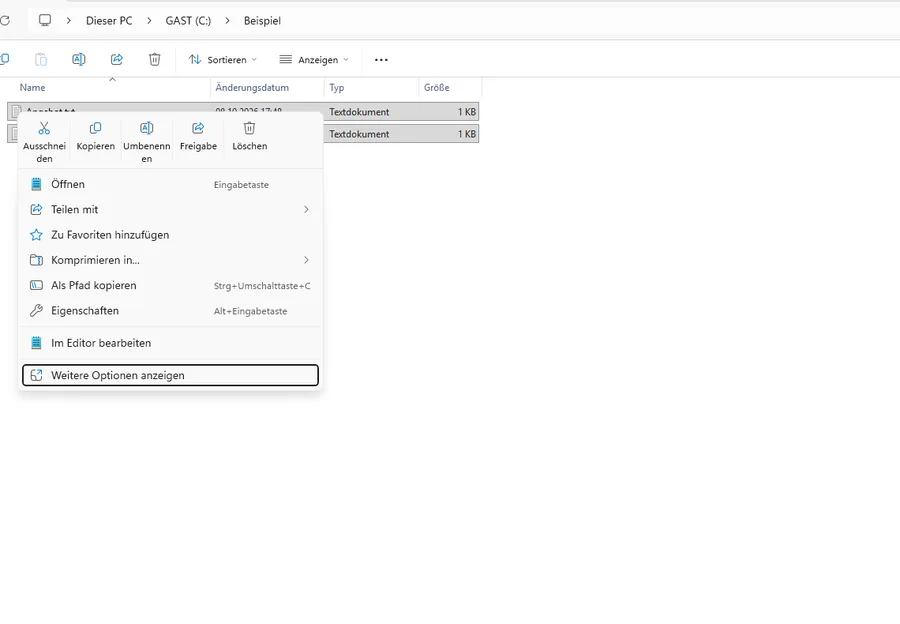Open Eigenschaften from the context menu

click(x=170, y=311)
